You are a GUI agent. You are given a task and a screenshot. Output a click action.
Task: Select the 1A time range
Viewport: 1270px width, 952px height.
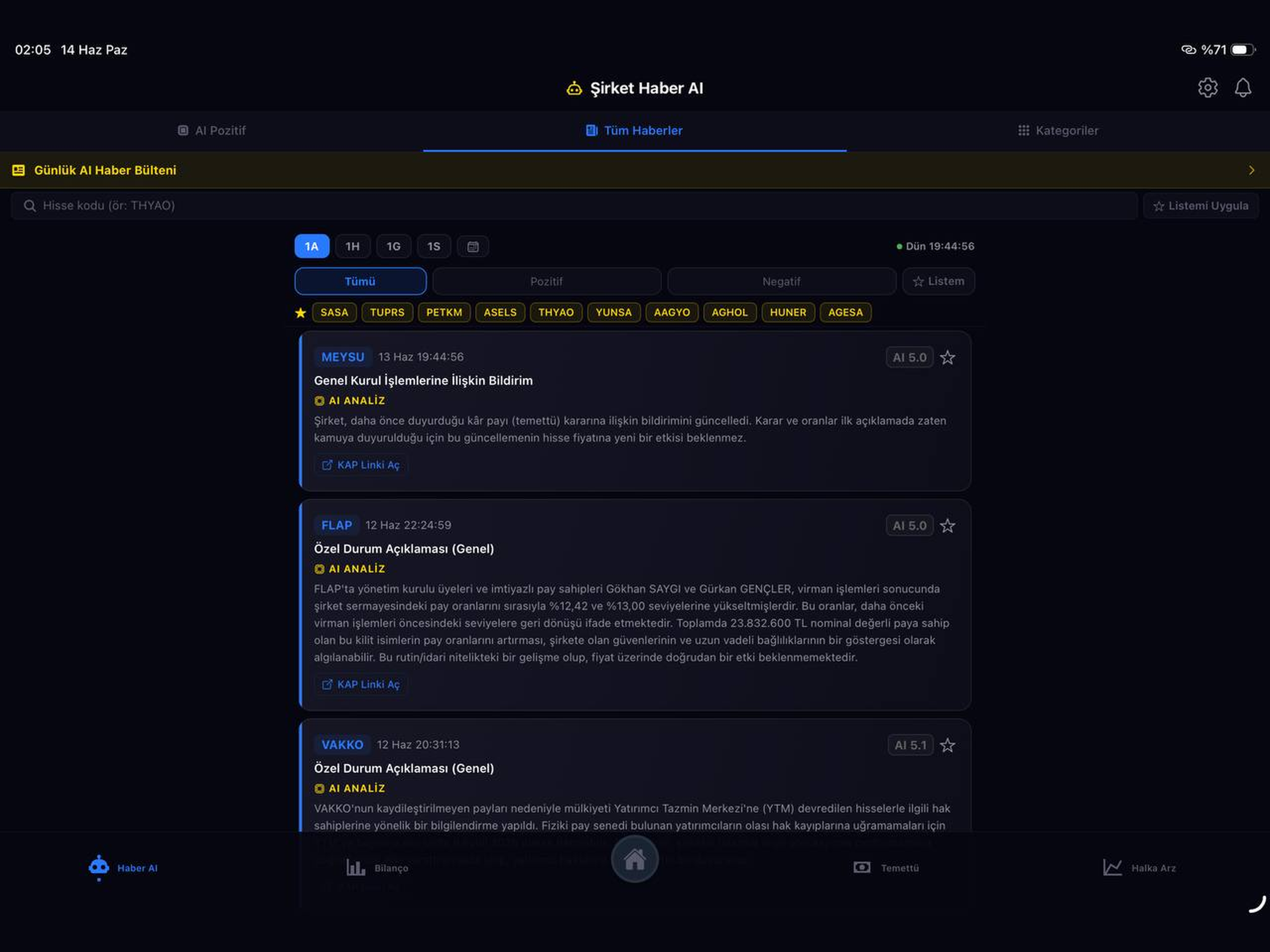click(x=312, y=246)
